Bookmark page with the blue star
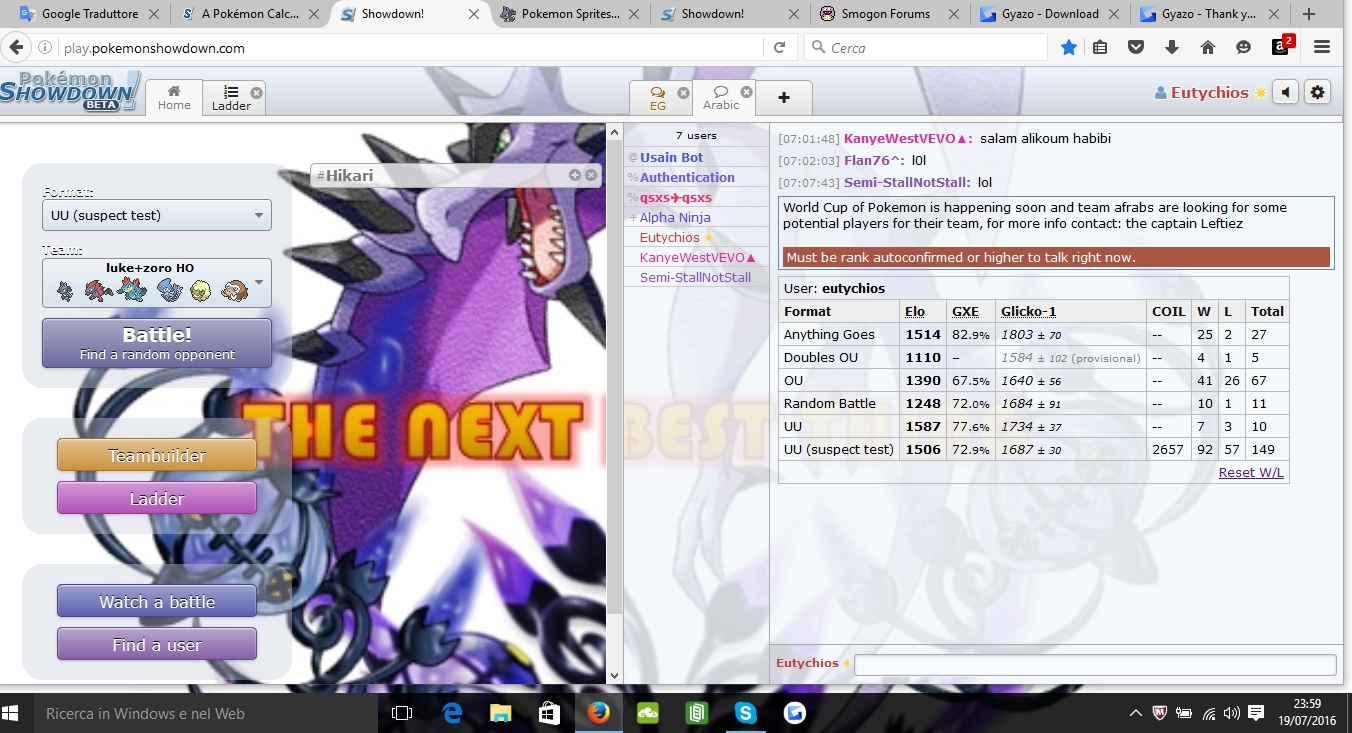 coord(1069,47)
